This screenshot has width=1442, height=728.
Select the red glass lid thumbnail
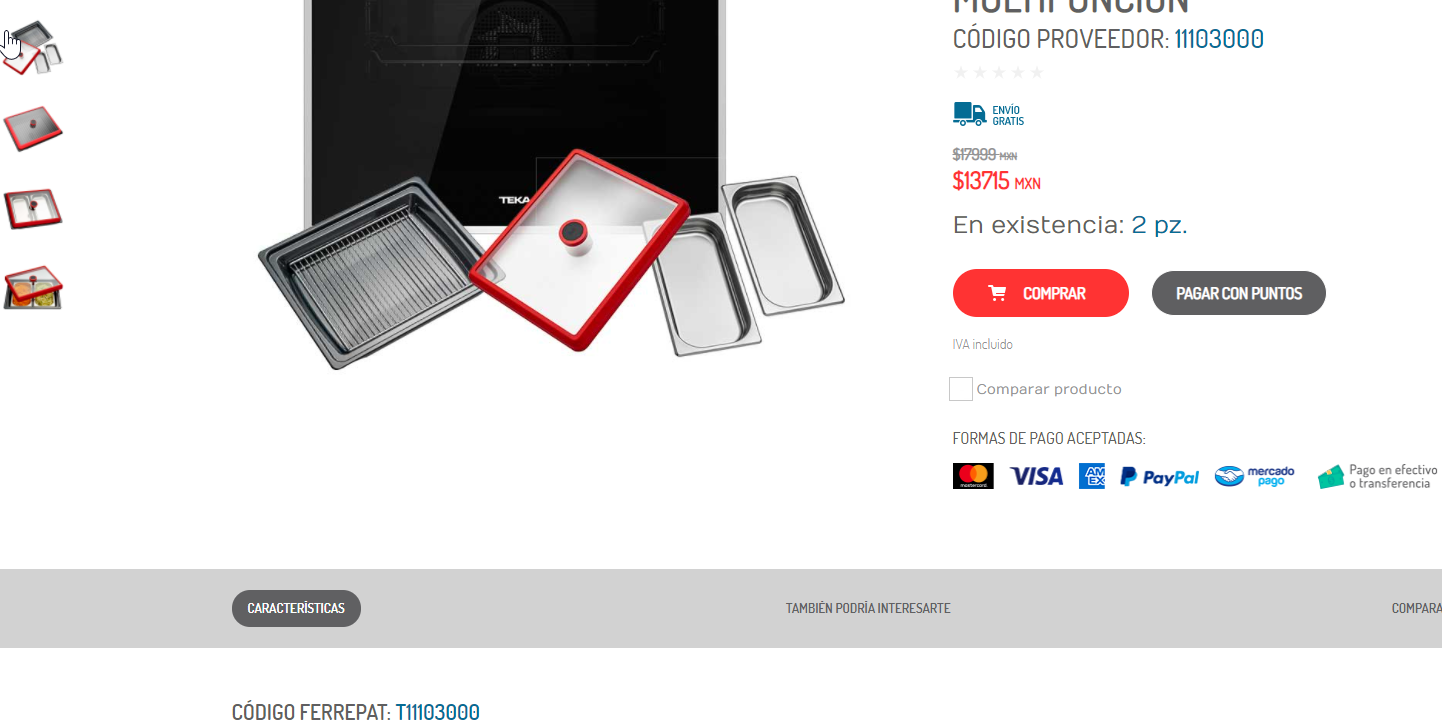click(33, 128)
